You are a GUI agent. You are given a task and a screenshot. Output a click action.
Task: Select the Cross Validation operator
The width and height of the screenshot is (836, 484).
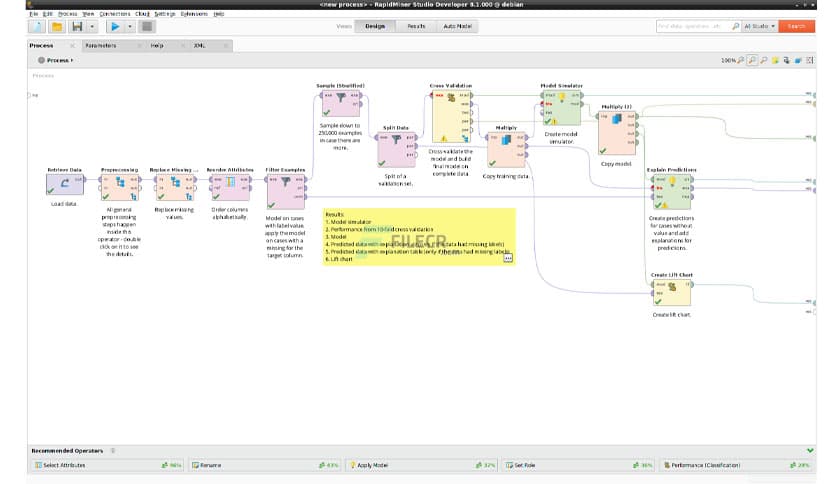(451, 117)
